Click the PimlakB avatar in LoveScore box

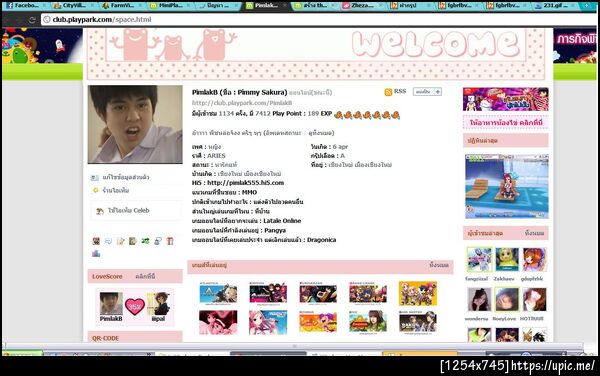[111, 304]
